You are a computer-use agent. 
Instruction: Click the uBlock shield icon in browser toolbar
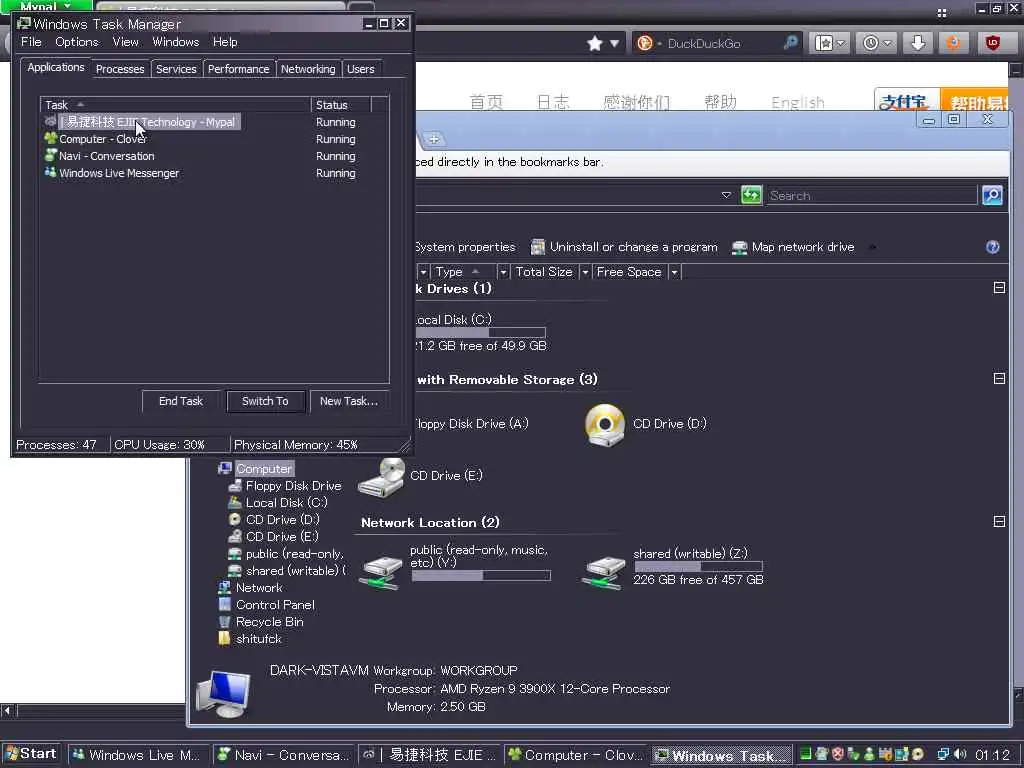coord(993,43)
